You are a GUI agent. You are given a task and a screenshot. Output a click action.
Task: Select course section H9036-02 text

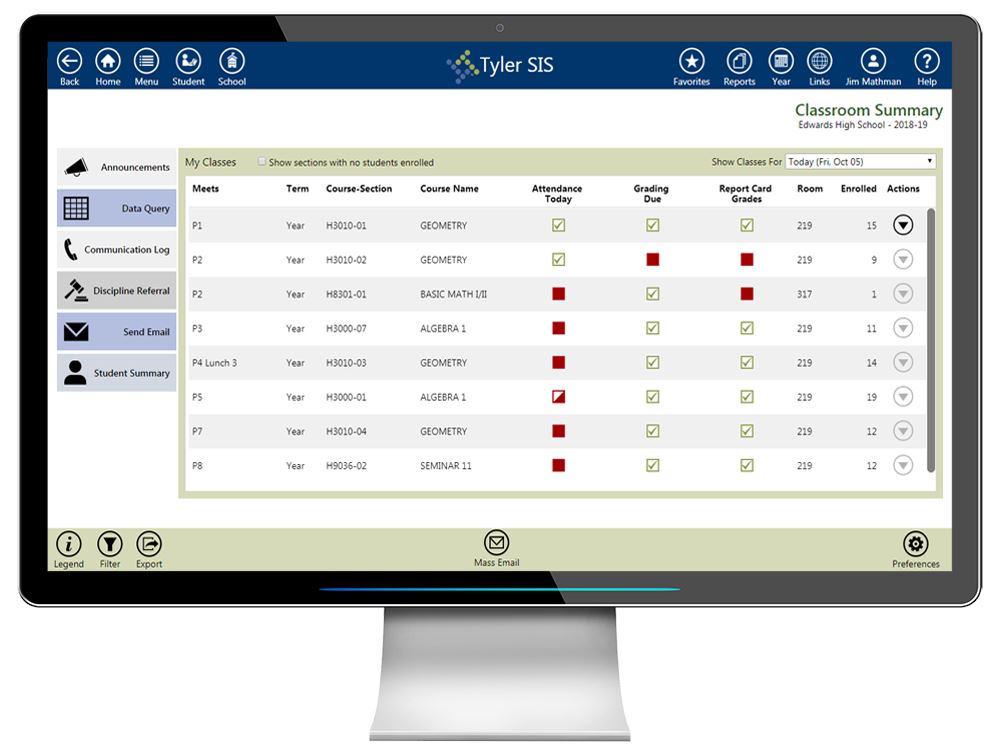click(x=346, y=466)
